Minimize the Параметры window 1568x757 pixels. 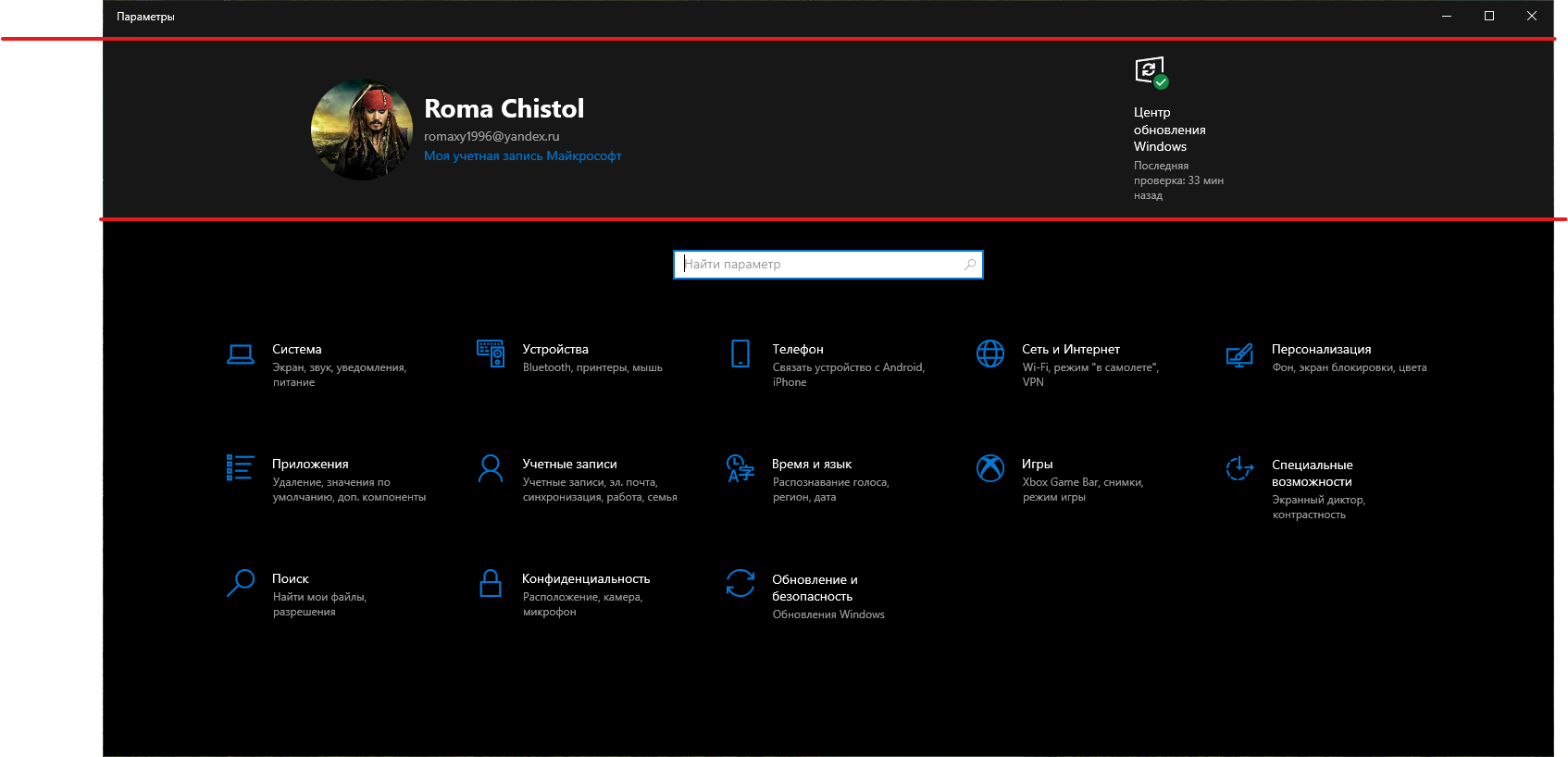(x=1447, y=16)
